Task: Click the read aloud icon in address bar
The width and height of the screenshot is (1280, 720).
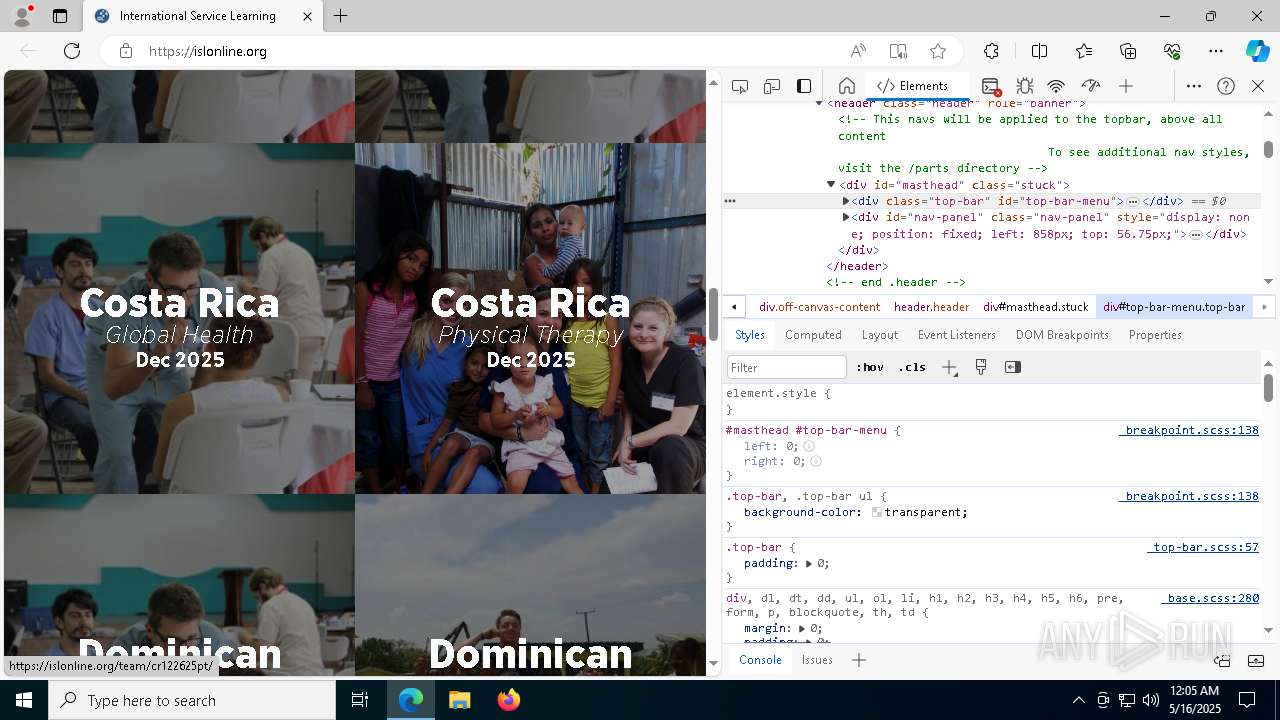Action: point(858,51)
